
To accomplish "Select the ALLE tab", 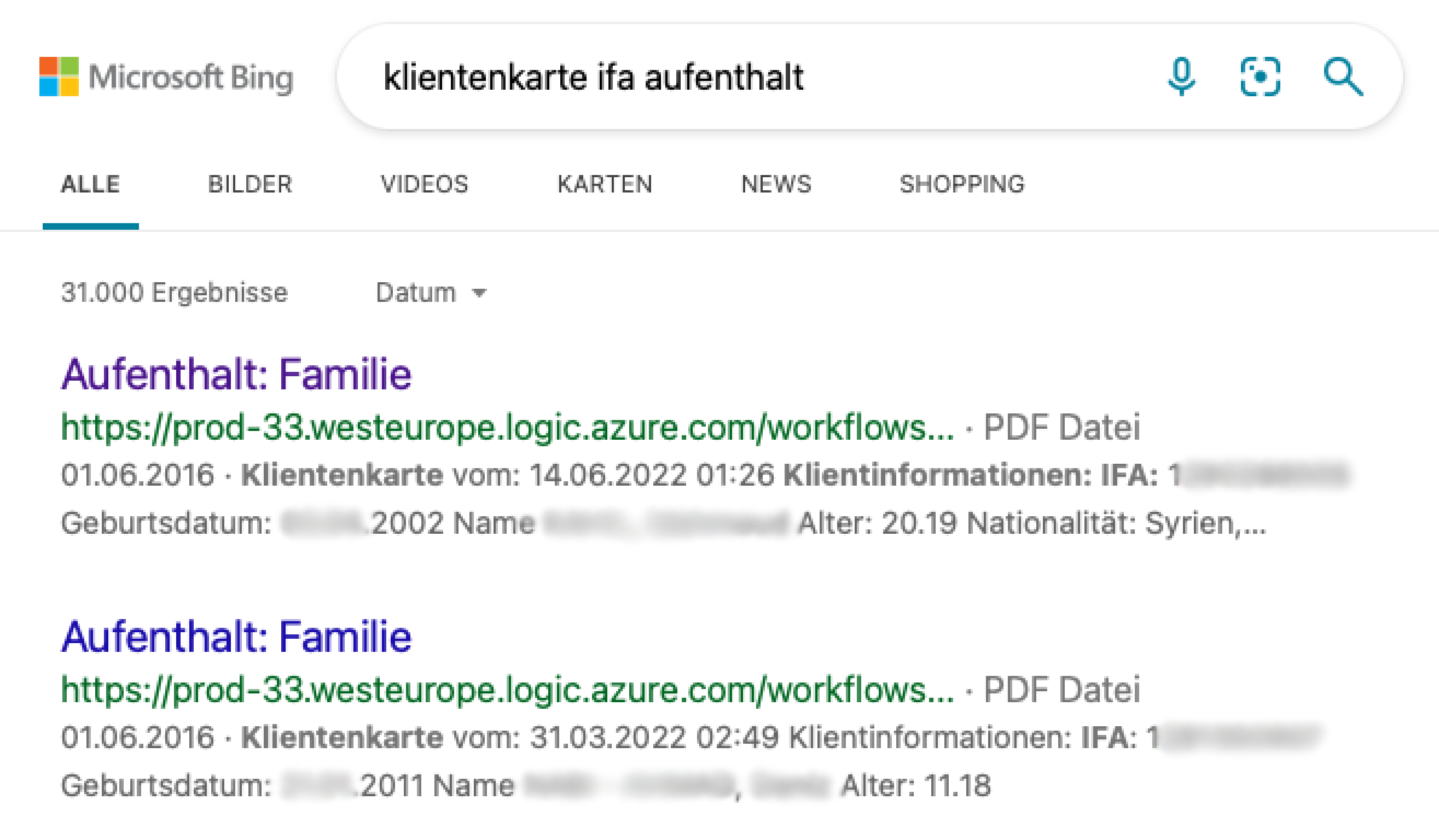I will [x=90, y=184].
